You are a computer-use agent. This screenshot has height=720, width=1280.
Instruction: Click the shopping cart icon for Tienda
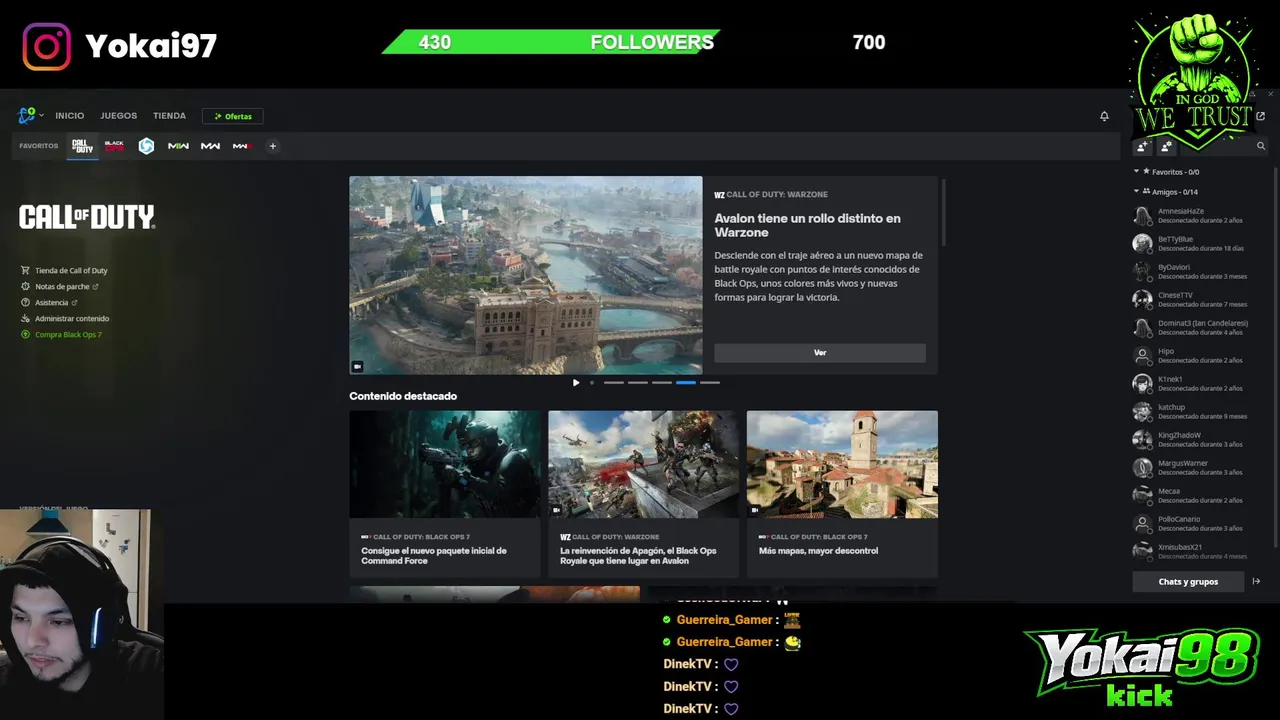pos(26,270)
